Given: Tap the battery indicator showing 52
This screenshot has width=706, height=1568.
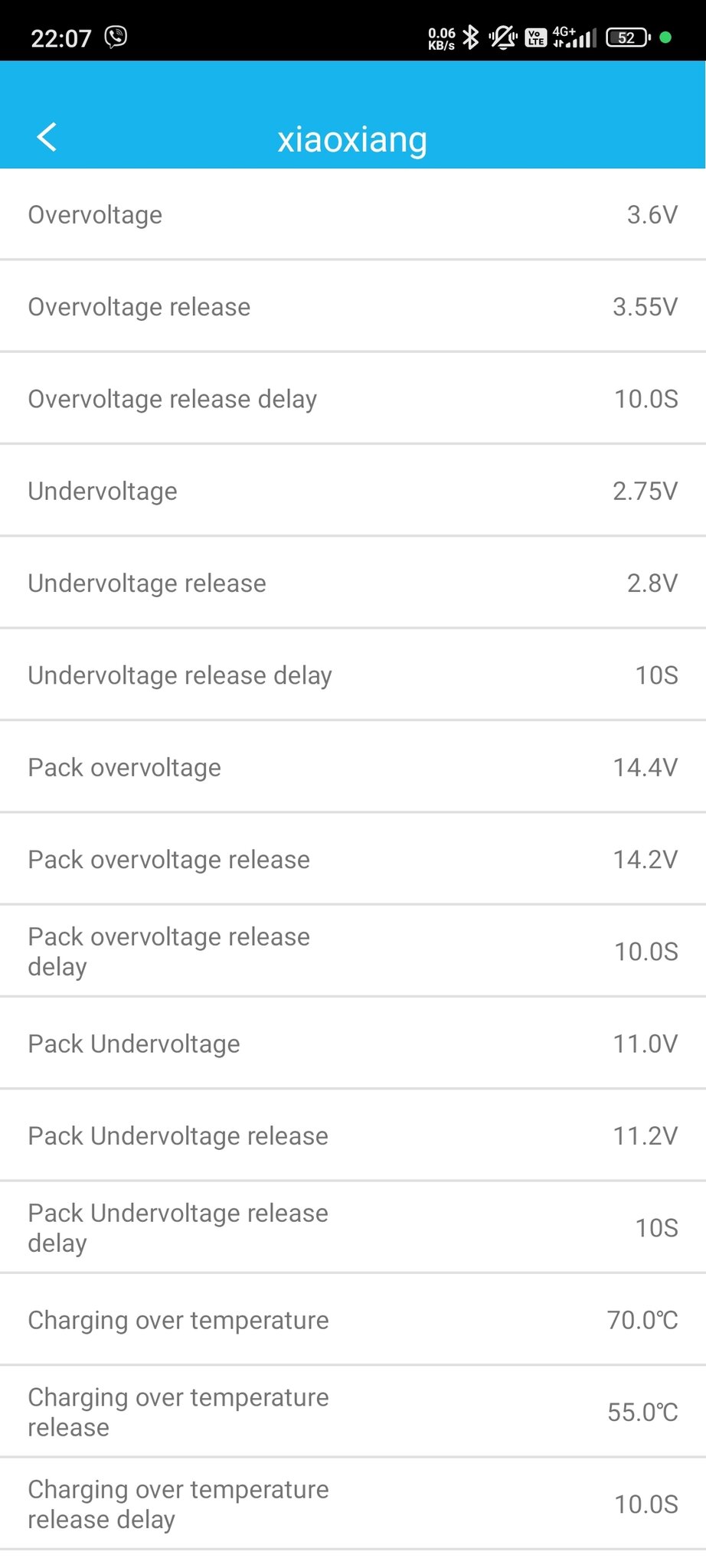Looking at the screenshot, I should coord(628,37).
